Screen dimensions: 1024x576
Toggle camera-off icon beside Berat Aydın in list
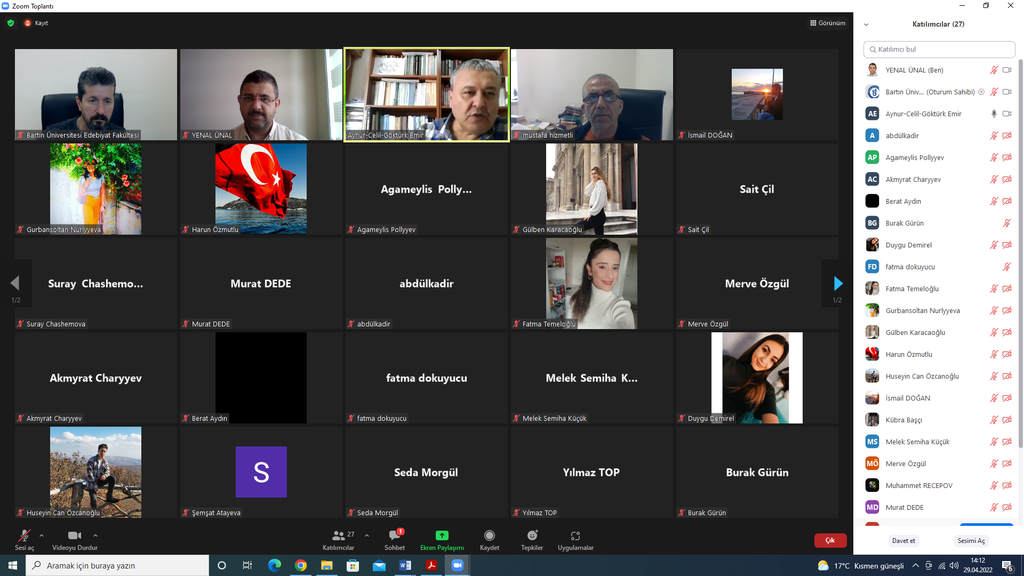coord(1007,201)
